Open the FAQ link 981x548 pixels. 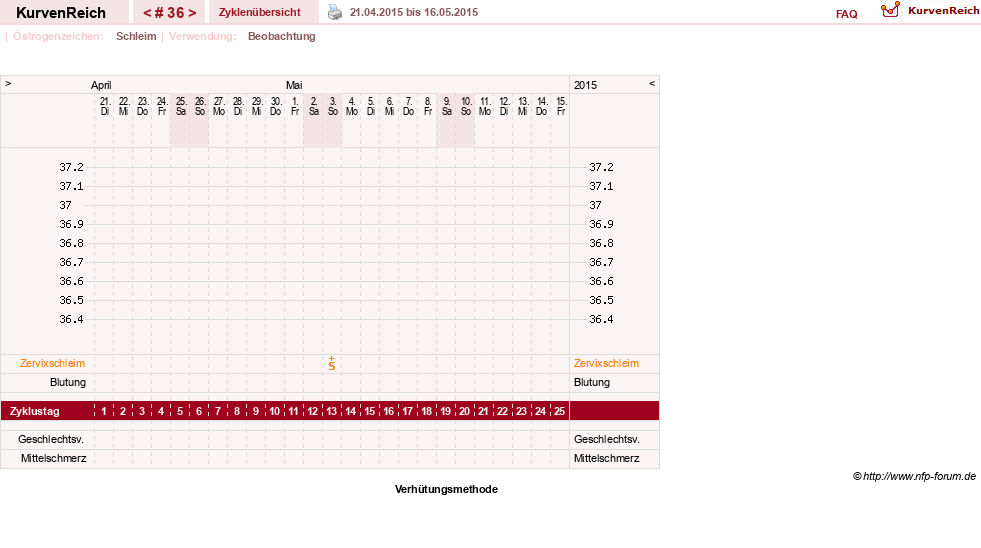(x=846, y=14)
